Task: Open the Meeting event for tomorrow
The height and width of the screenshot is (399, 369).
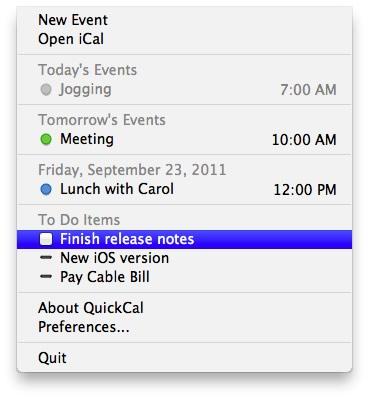Action: pos(184,139)
